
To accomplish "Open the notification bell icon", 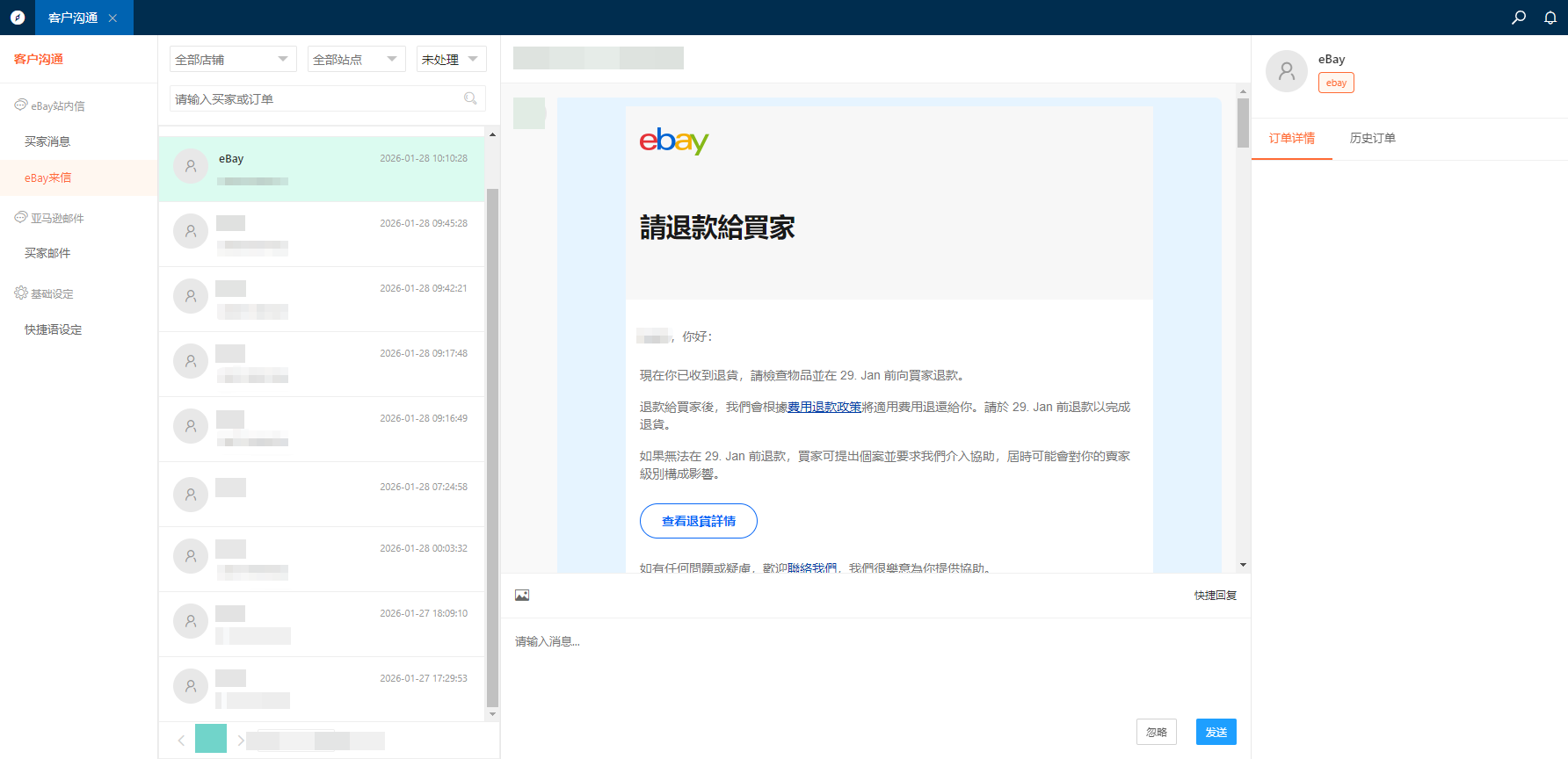I will click(1550, 18).
